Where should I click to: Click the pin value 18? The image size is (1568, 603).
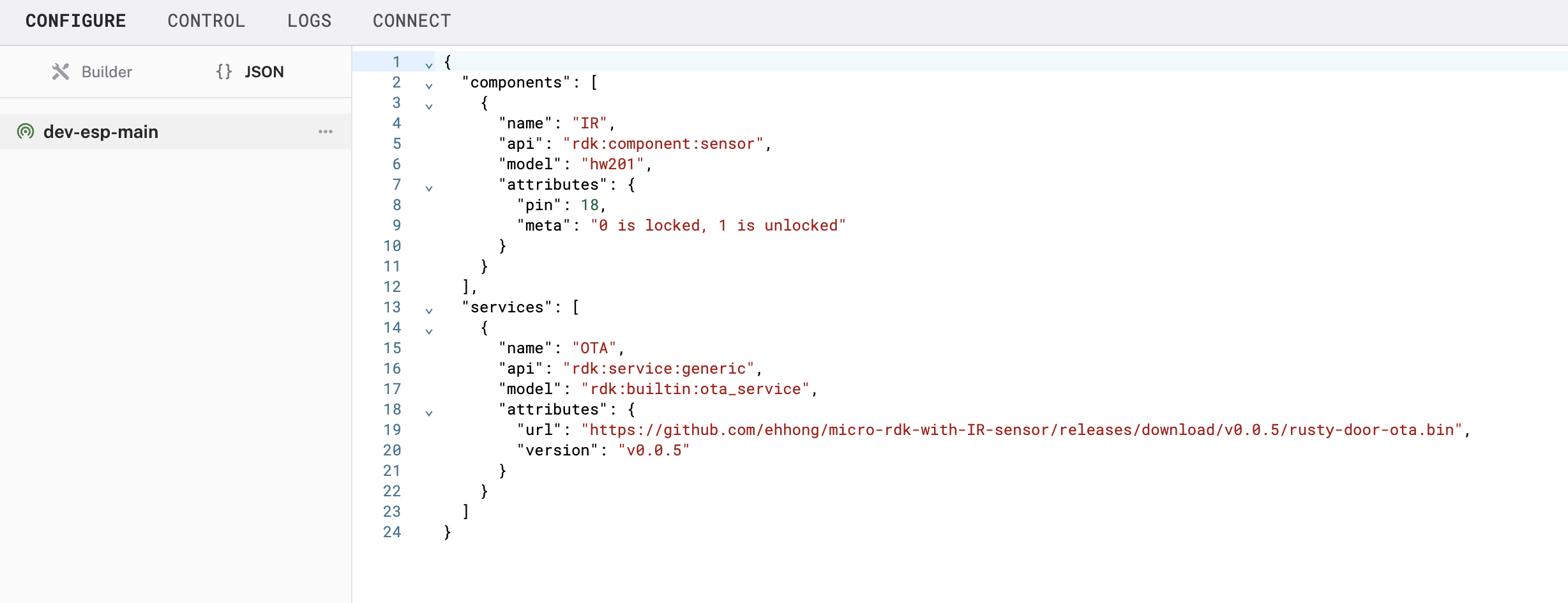coord(589,205)
